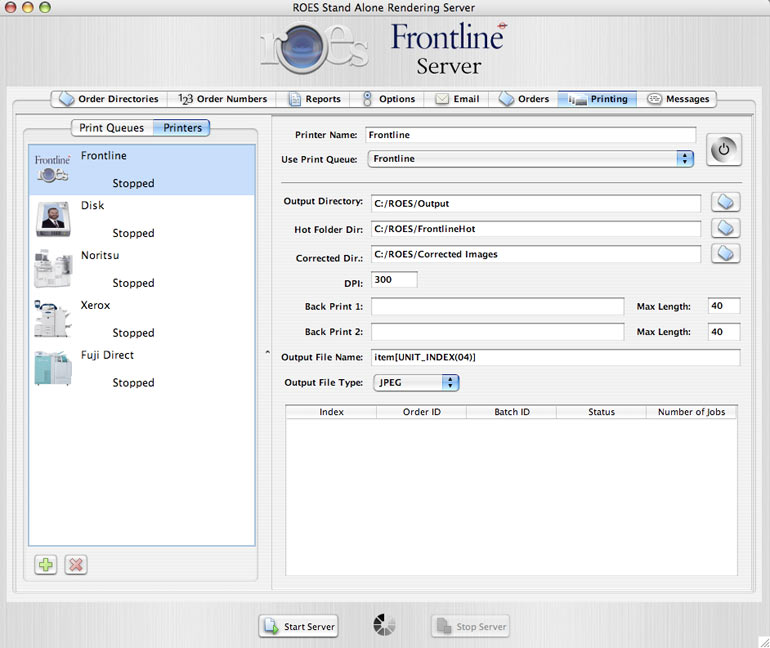This screenshot has height=648, width=770.
Task: Click the Hot Folder Dir path field
Action: (x=536, y=229)
